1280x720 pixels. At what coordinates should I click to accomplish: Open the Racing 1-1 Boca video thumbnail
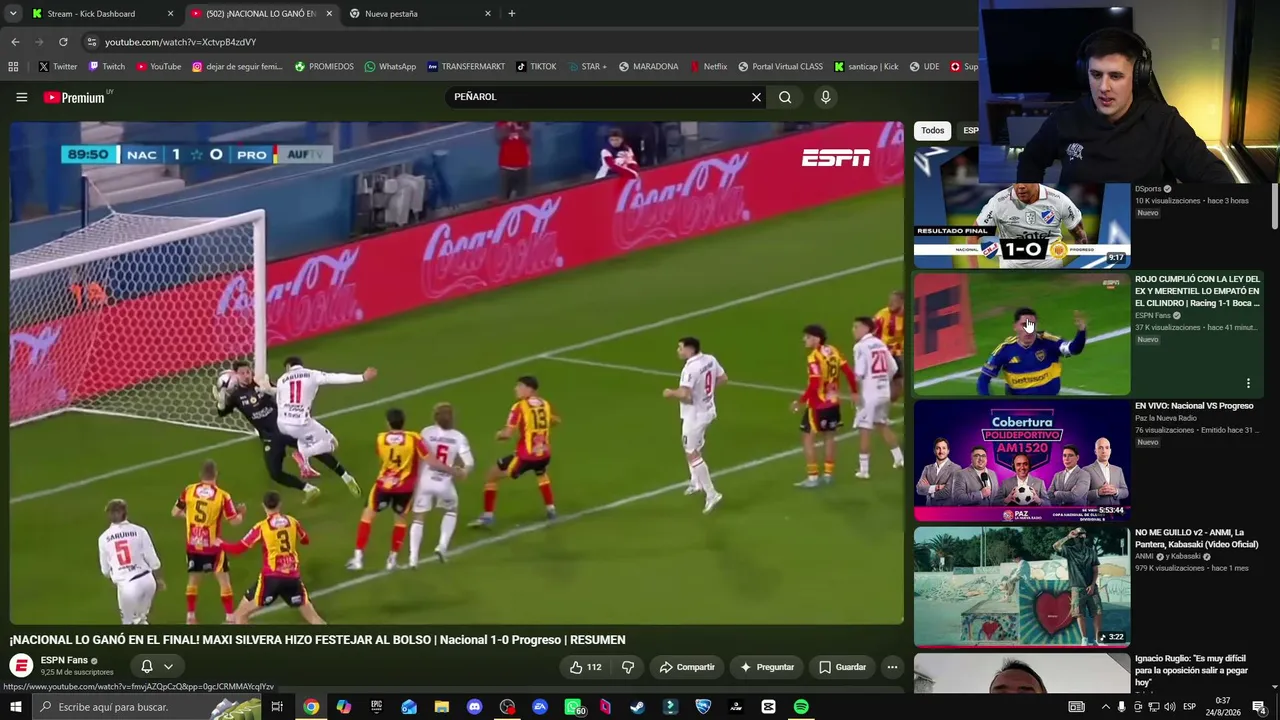tap(1022, 334)
